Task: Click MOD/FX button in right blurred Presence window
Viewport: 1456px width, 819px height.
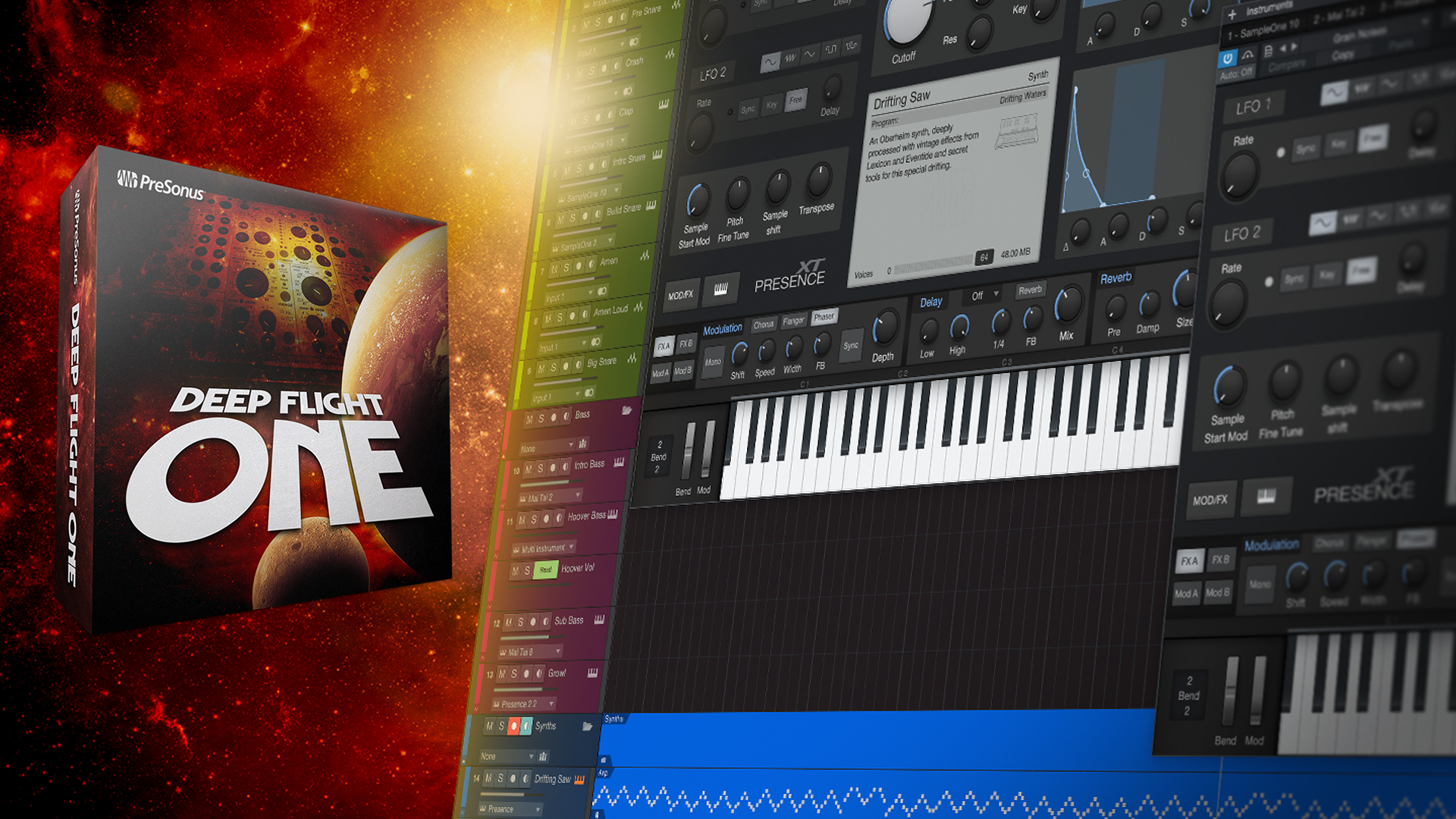Action: click(1210, 500)
